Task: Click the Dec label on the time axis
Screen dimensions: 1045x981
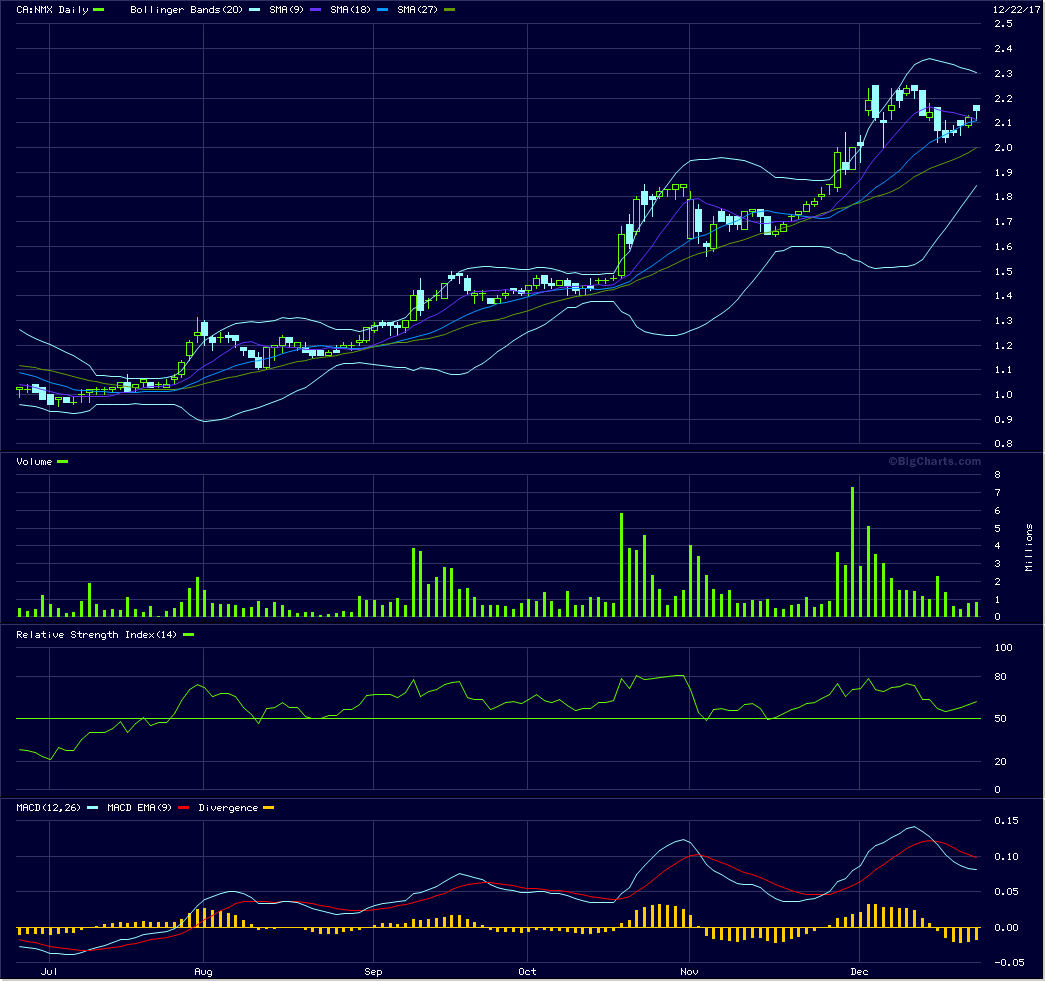Action: 858,971
